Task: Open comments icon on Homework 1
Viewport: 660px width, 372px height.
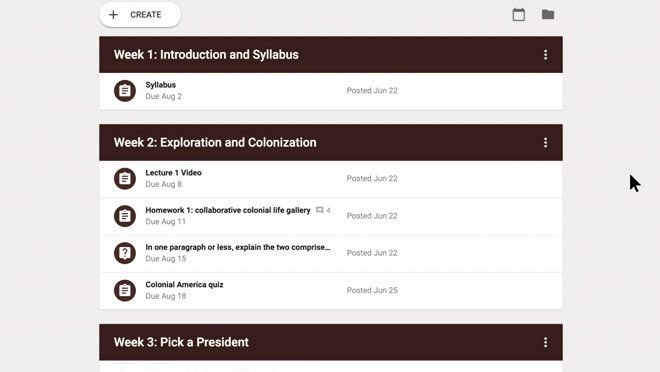Action: (x=320, y=210)
